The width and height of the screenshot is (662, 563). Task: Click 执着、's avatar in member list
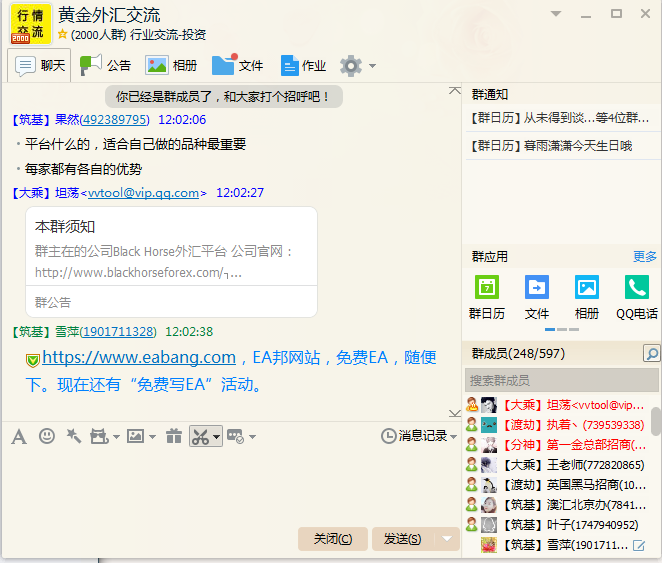489,425
